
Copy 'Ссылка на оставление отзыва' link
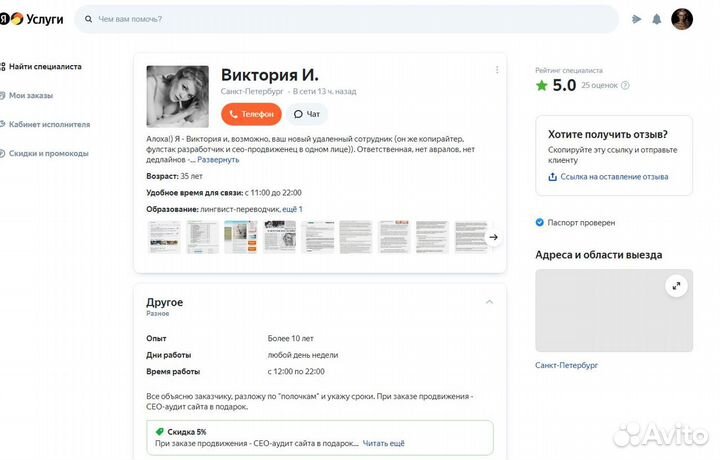tap(614, 177)
